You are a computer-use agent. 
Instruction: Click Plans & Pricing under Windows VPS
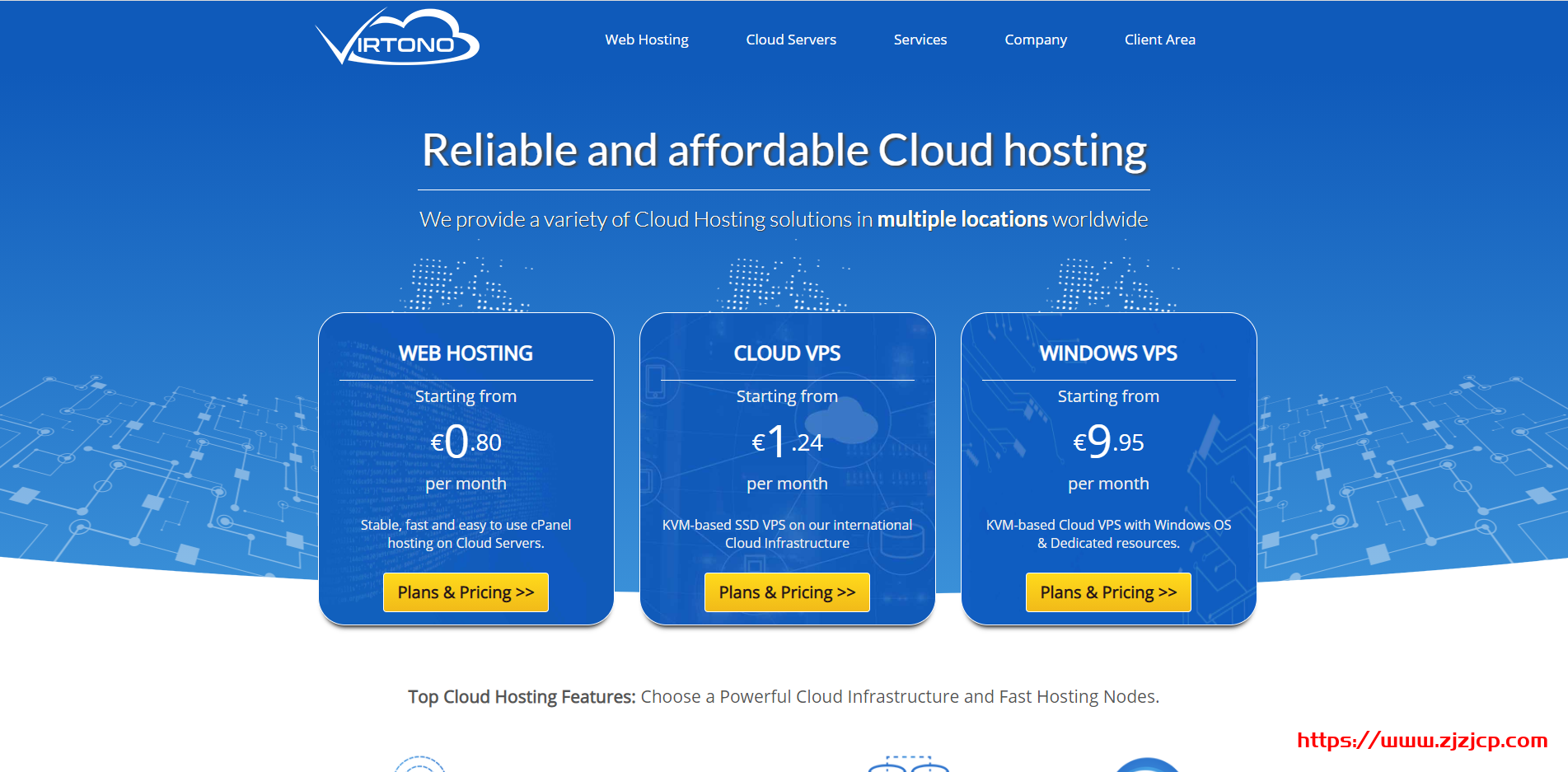point(1108,592)
